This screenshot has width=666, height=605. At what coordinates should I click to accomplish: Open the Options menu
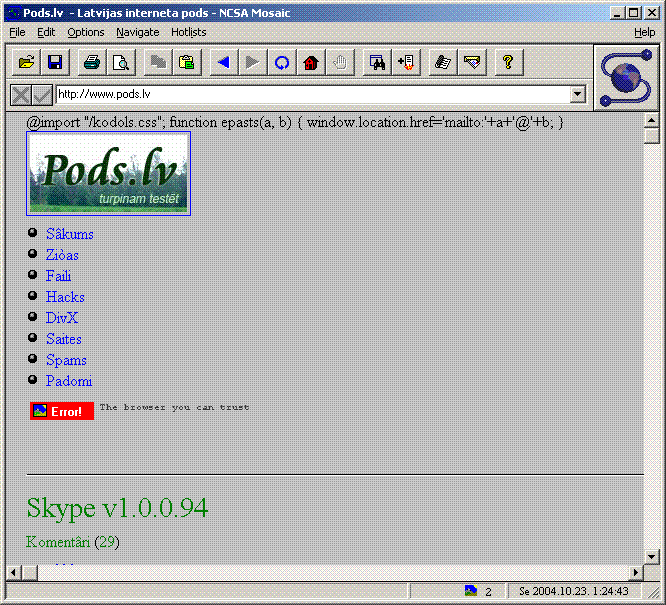coord(86,32)
